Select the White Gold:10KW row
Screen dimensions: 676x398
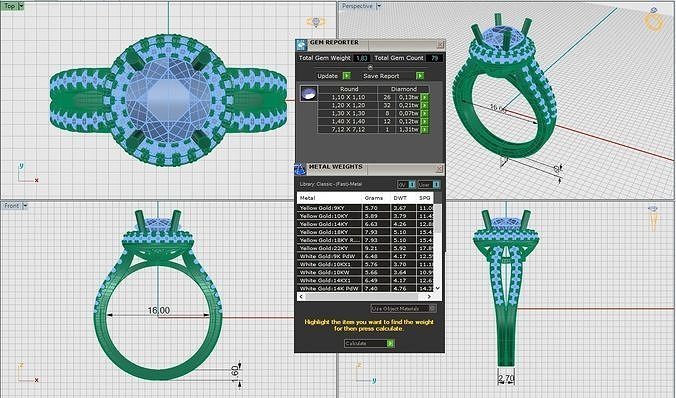[x=365, y=273]
